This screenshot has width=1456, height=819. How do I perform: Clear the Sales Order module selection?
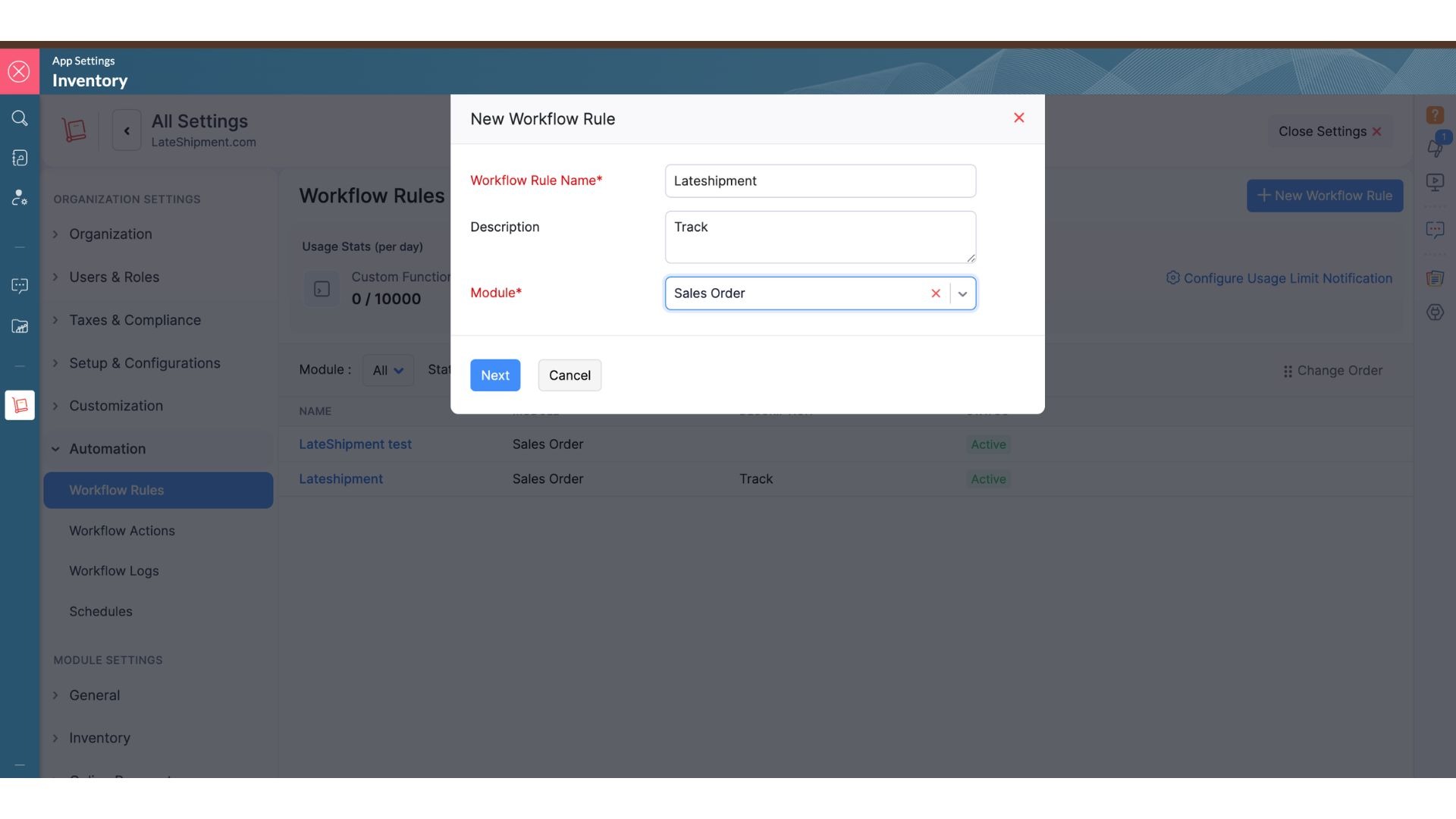[x=935, y=293]
